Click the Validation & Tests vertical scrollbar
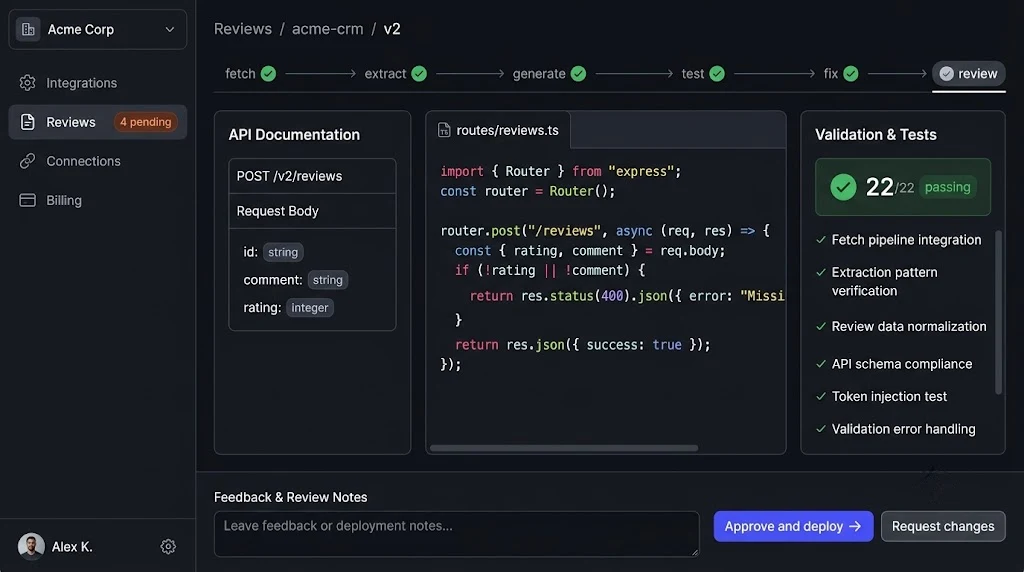Viewport: 1024px width, 572px height. [998, 312]
